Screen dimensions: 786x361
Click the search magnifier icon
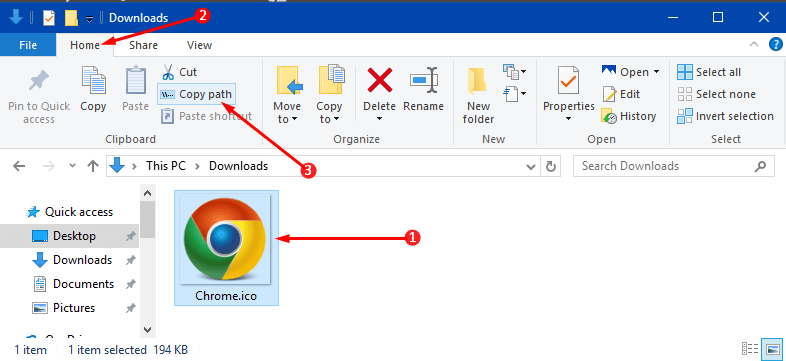point(759,166)
